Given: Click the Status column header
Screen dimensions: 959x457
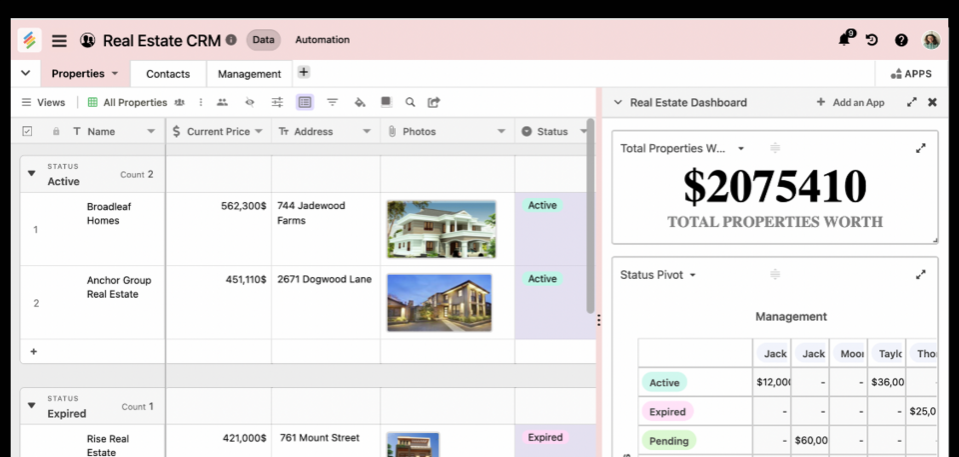Looking at the screenshot, I should (x=550, y=132).
